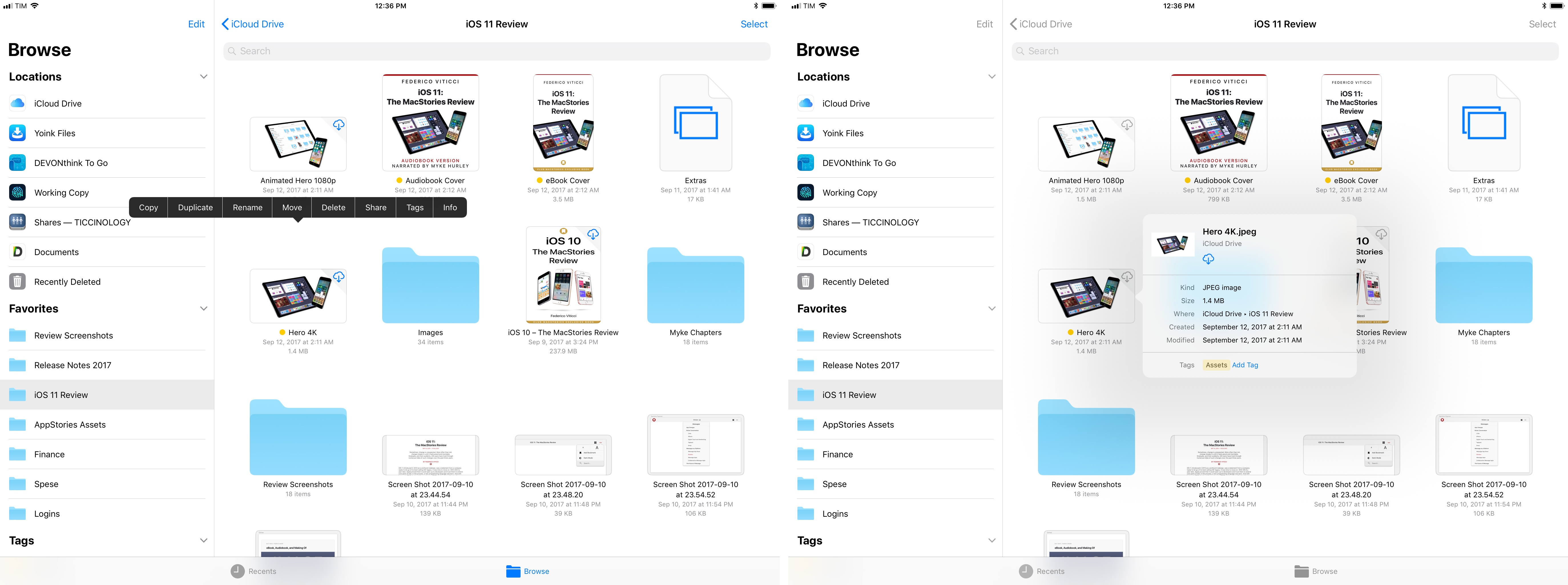
Task: Tap Add Tag in info popover
Action: tap(1245, 365)
